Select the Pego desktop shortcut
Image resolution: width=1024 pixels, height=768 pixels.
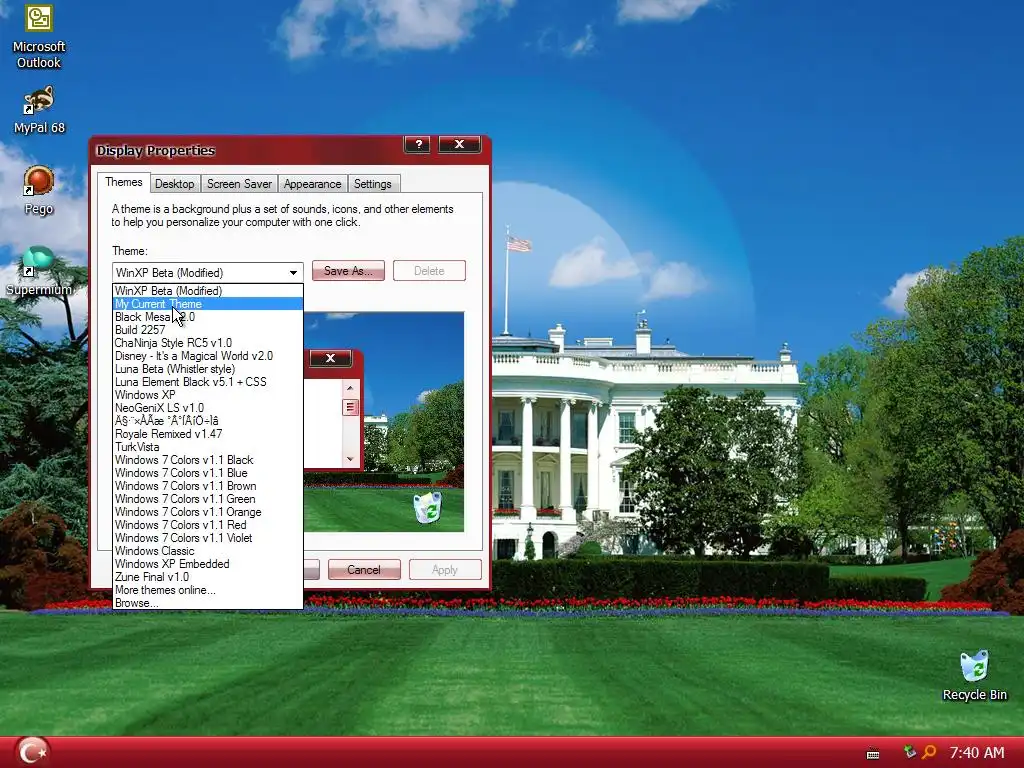pos(39,191)
